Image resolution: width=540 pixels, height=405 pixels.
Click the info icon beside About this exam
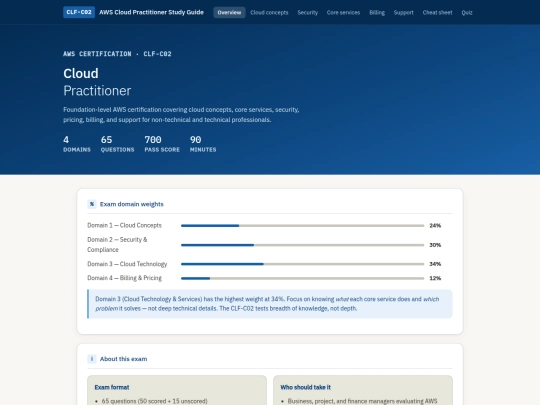(x=92, y=359)
